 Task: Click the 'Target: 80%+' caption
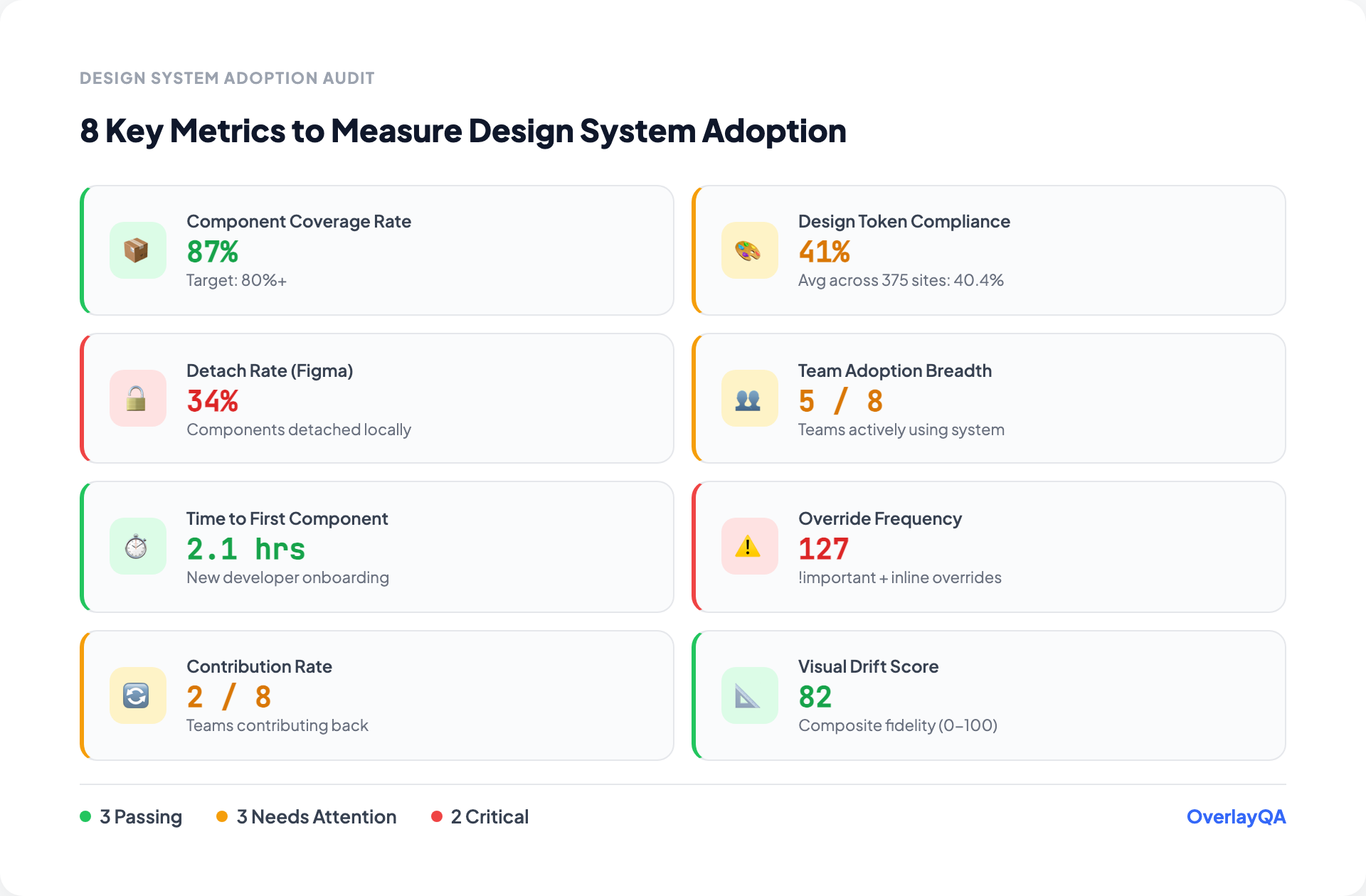pyautogui.click(x=236, y=280)
